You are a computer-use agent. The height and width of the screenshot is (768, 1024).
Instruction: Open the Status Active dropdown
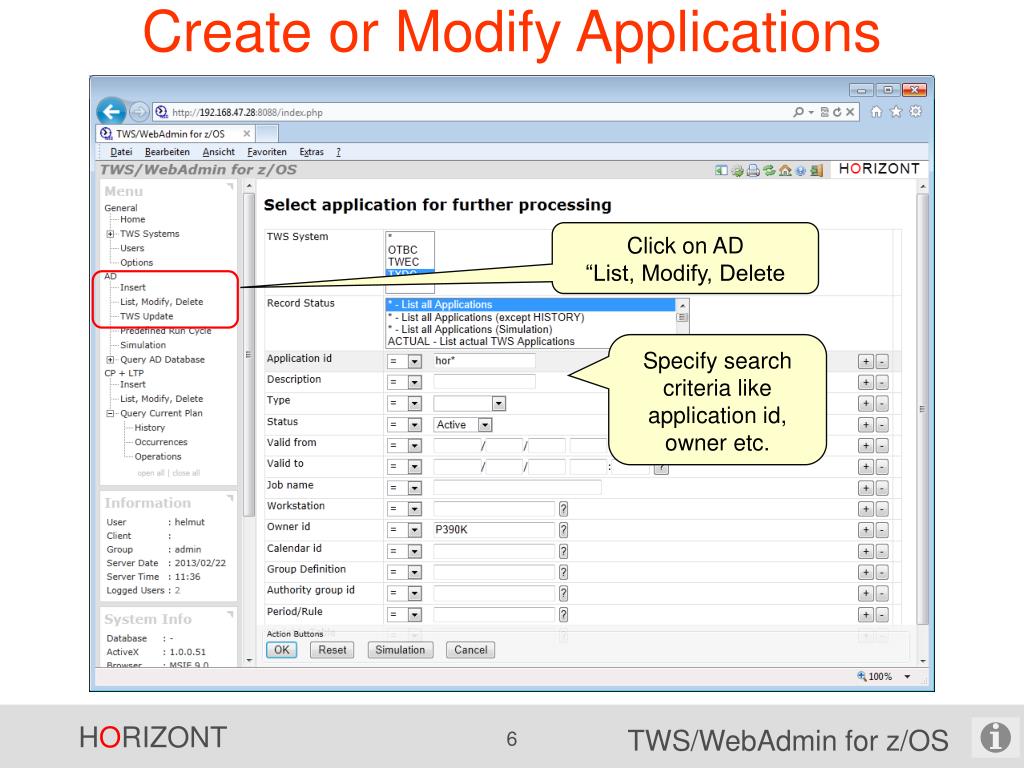pyautogui.click(x=485, y=425)
